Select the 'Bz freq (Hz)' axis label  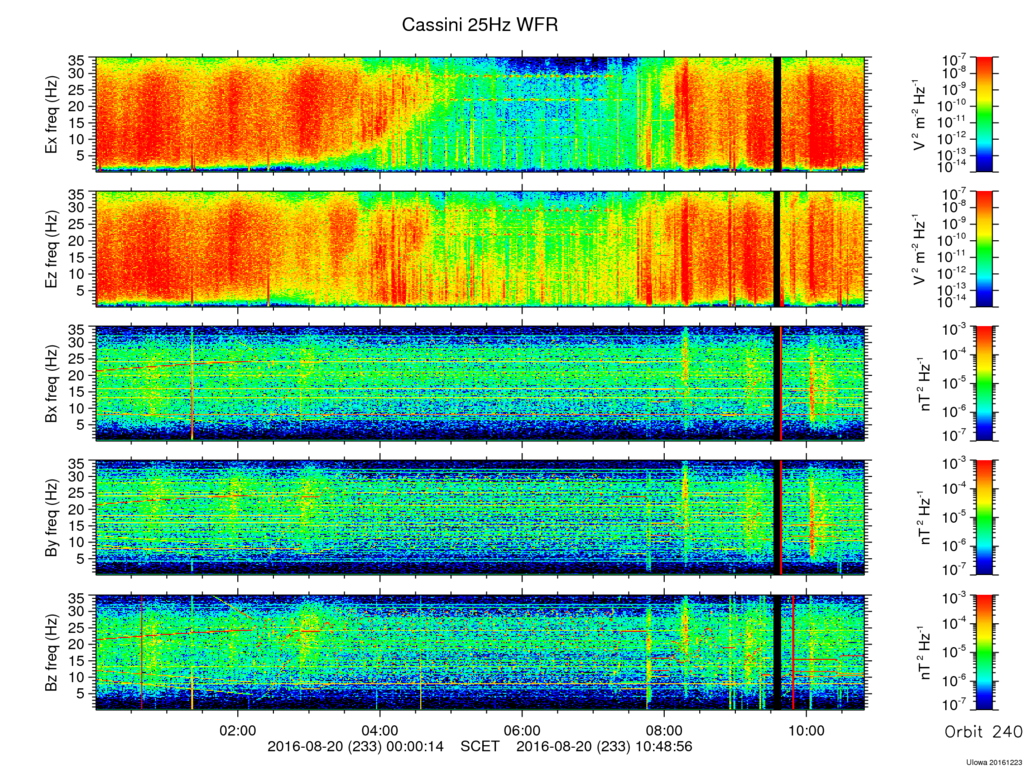coord(52,651)
